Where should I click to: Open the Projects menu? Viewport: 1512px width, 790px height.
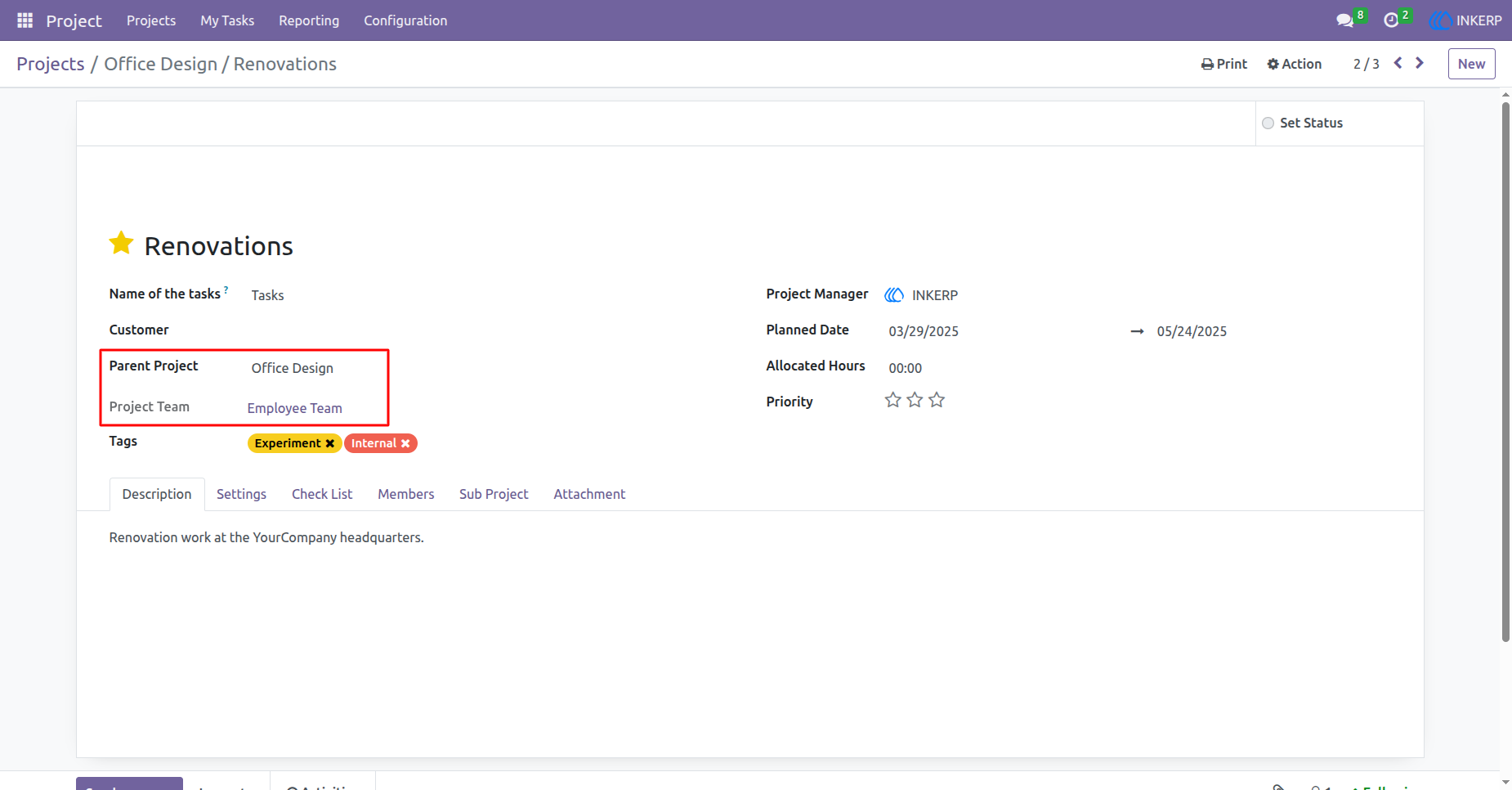tap(151, 20)
